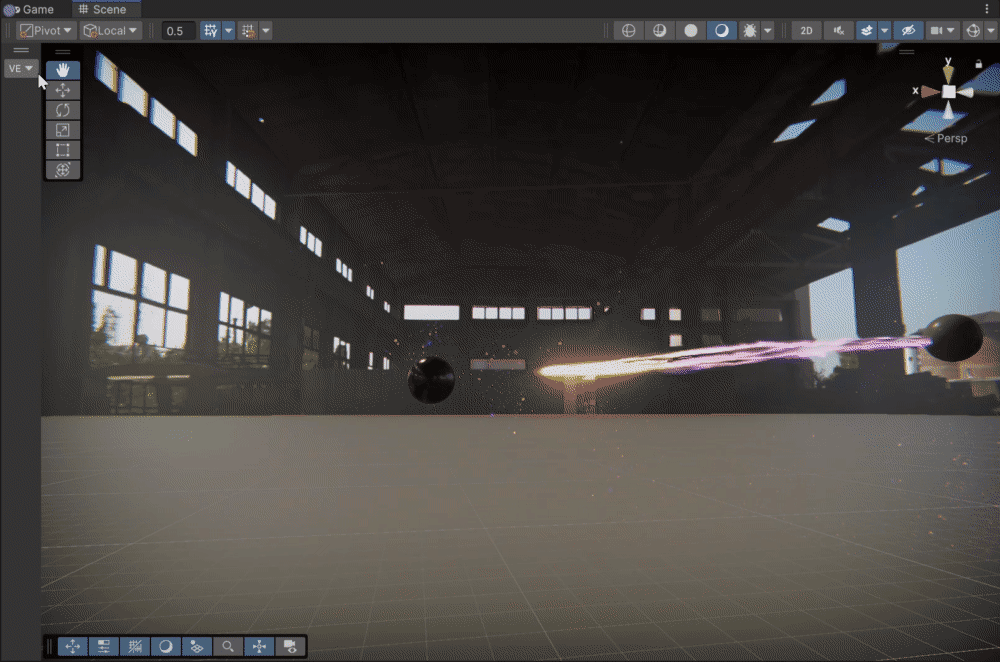
Task: Toggle 2D view mode
Action: tap(807, 31)
